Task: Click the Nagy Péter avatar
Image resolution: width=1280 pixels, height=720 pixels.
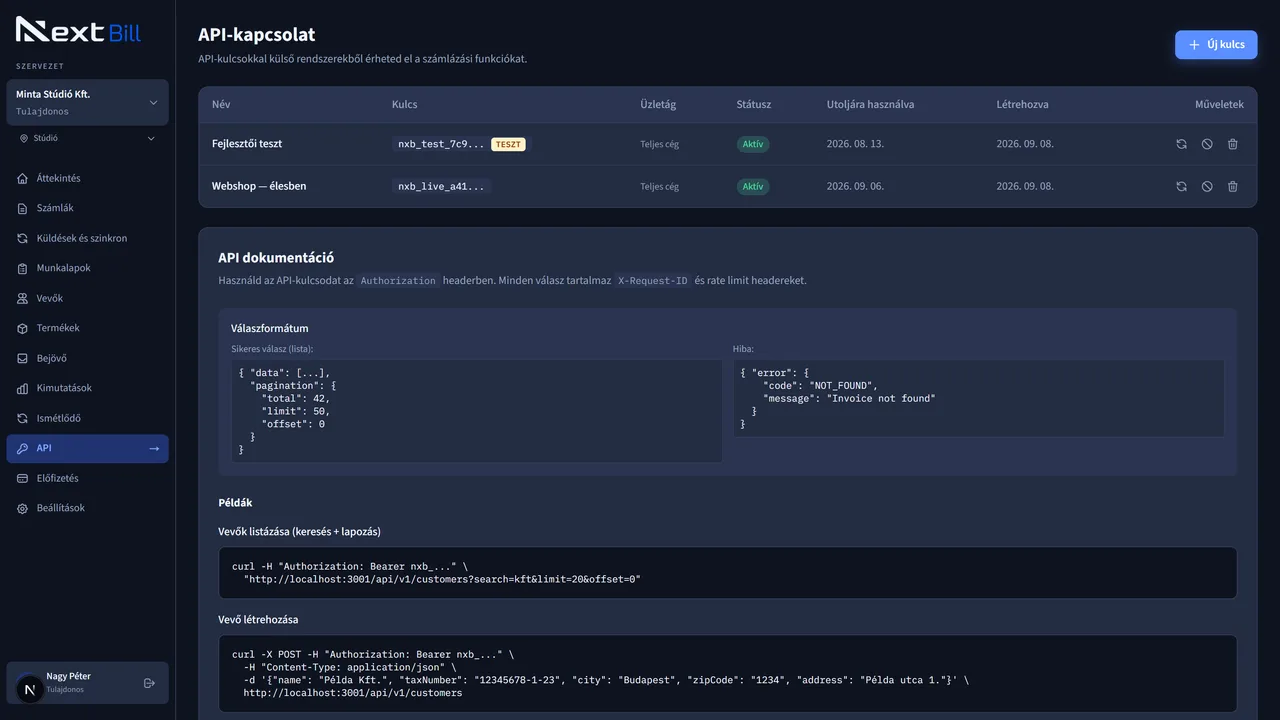Action: pos(29,688)
